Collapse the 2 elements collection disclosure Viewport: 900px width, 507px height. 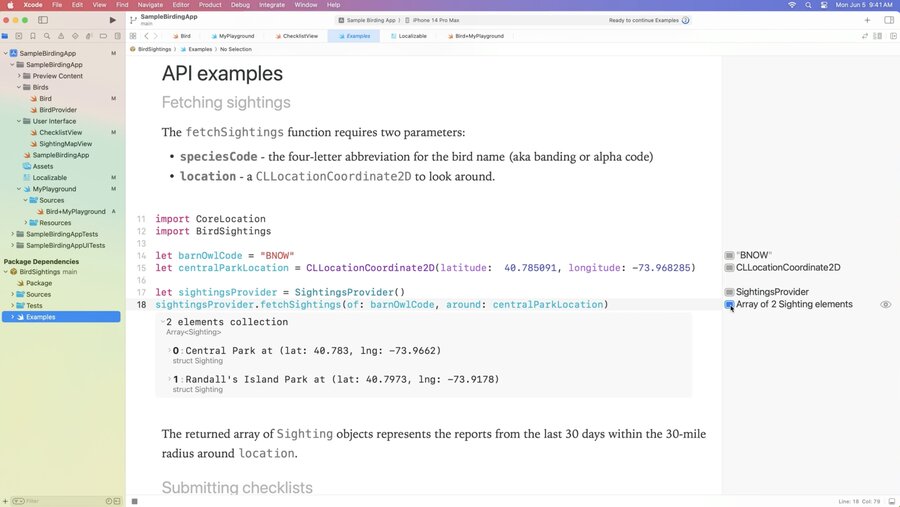162,322
